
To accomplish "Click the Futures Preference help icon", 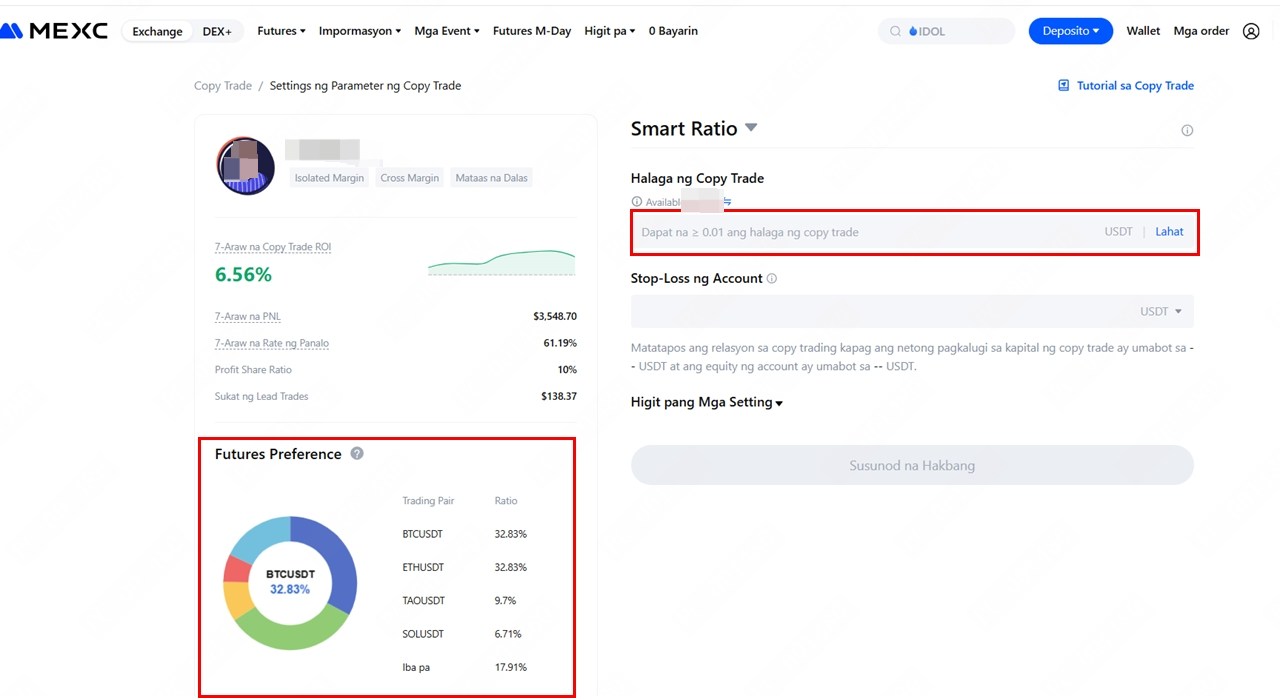I will tap(357, 454).
